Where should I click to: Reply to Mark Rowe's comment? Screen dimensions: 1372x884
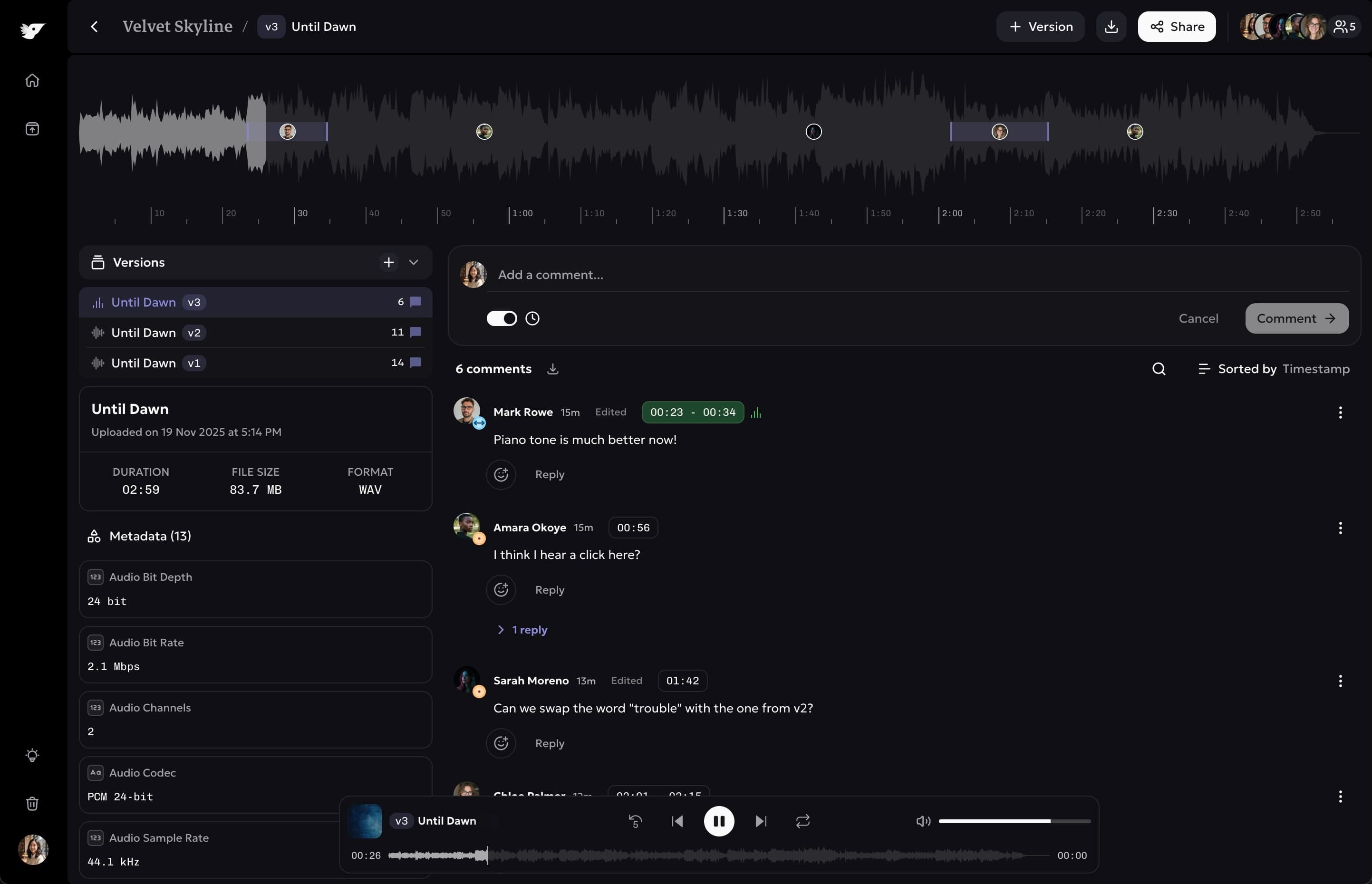pos(549,474)
